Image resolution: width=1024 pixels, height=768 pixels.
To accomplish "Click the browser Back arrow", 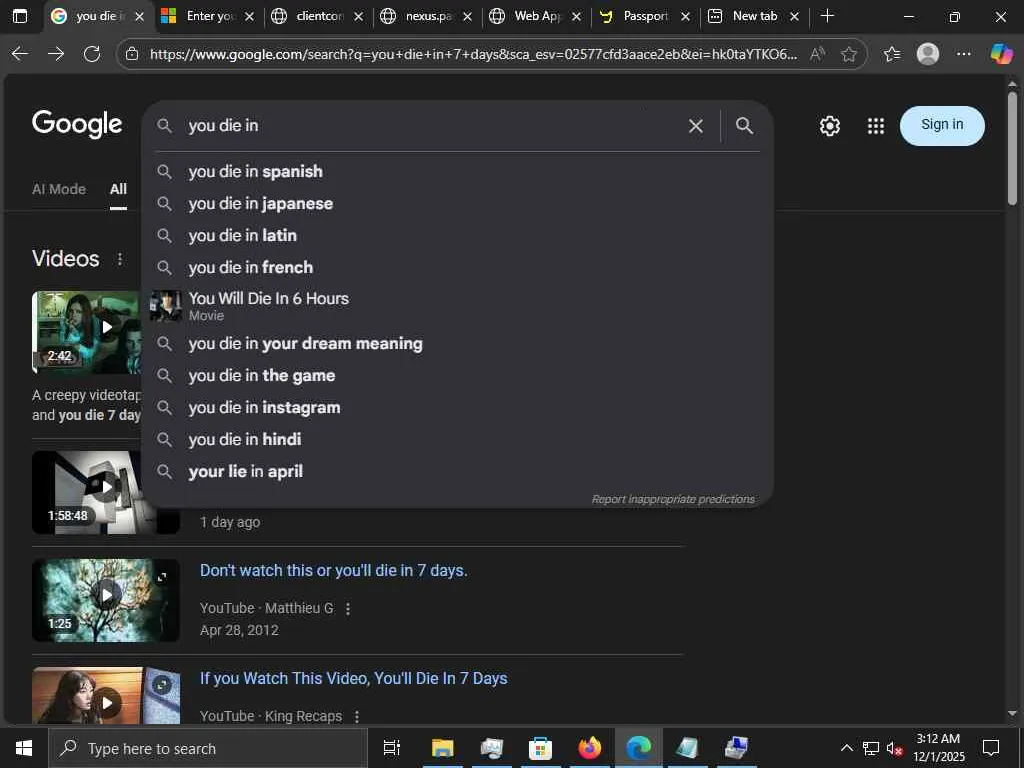I will [20, 54].
